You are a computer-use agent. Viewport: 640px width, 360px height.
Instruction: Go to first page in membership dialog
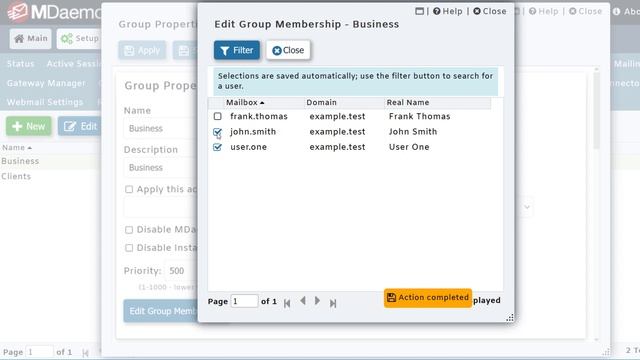[x=287, y=303]
